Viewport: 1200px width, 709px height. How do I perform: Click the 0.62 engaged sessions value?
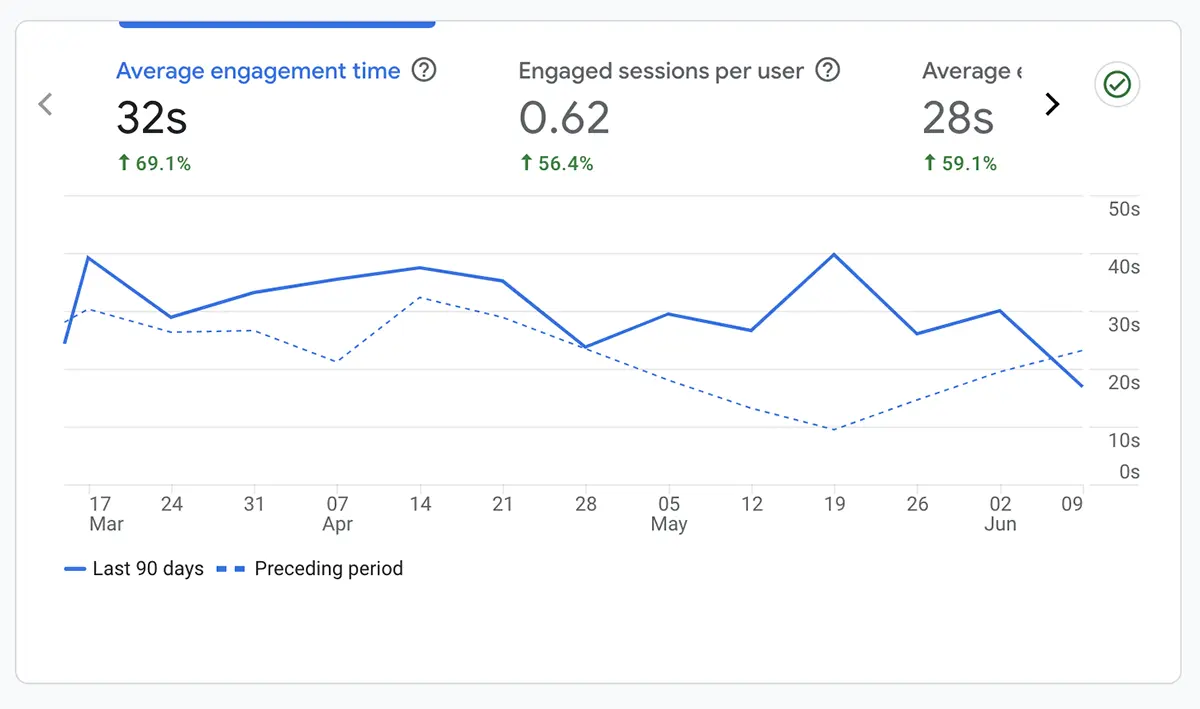coord(563,117)
